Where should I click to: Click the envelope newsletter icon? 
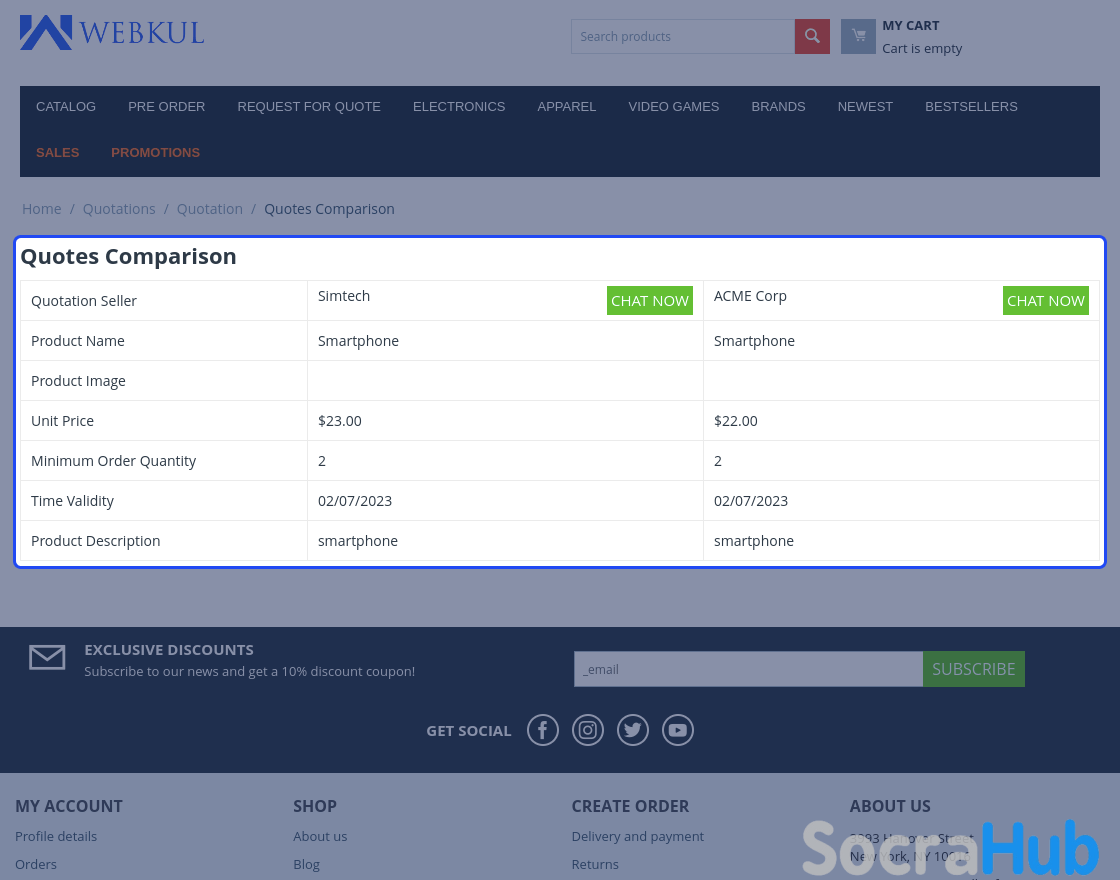(47, 658)
